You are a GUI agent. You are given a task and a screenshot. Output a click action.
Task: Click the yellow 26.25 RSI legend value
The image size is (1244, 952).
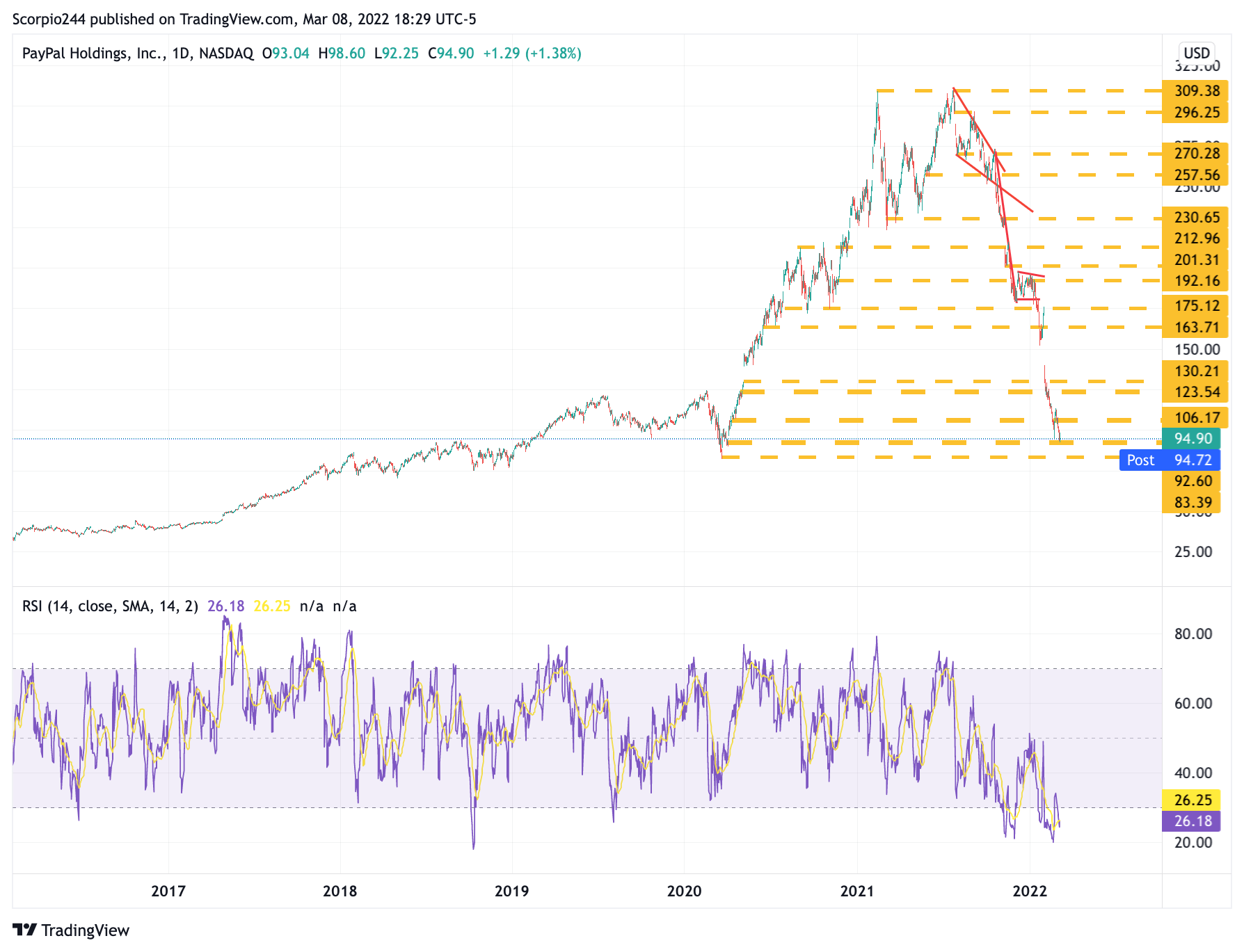(272, 606)
